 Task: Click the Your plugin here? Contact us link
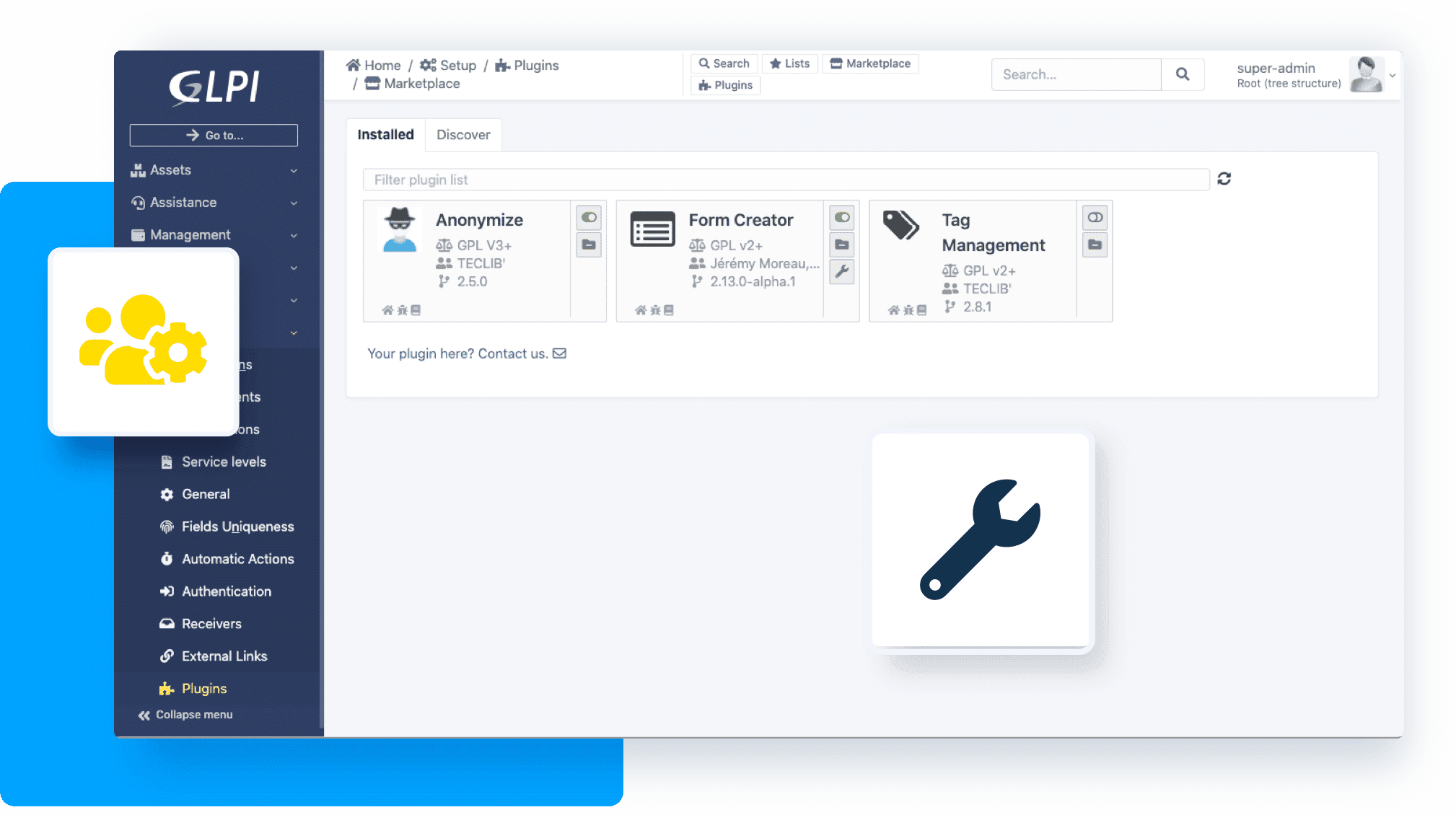tap(467, 353)
